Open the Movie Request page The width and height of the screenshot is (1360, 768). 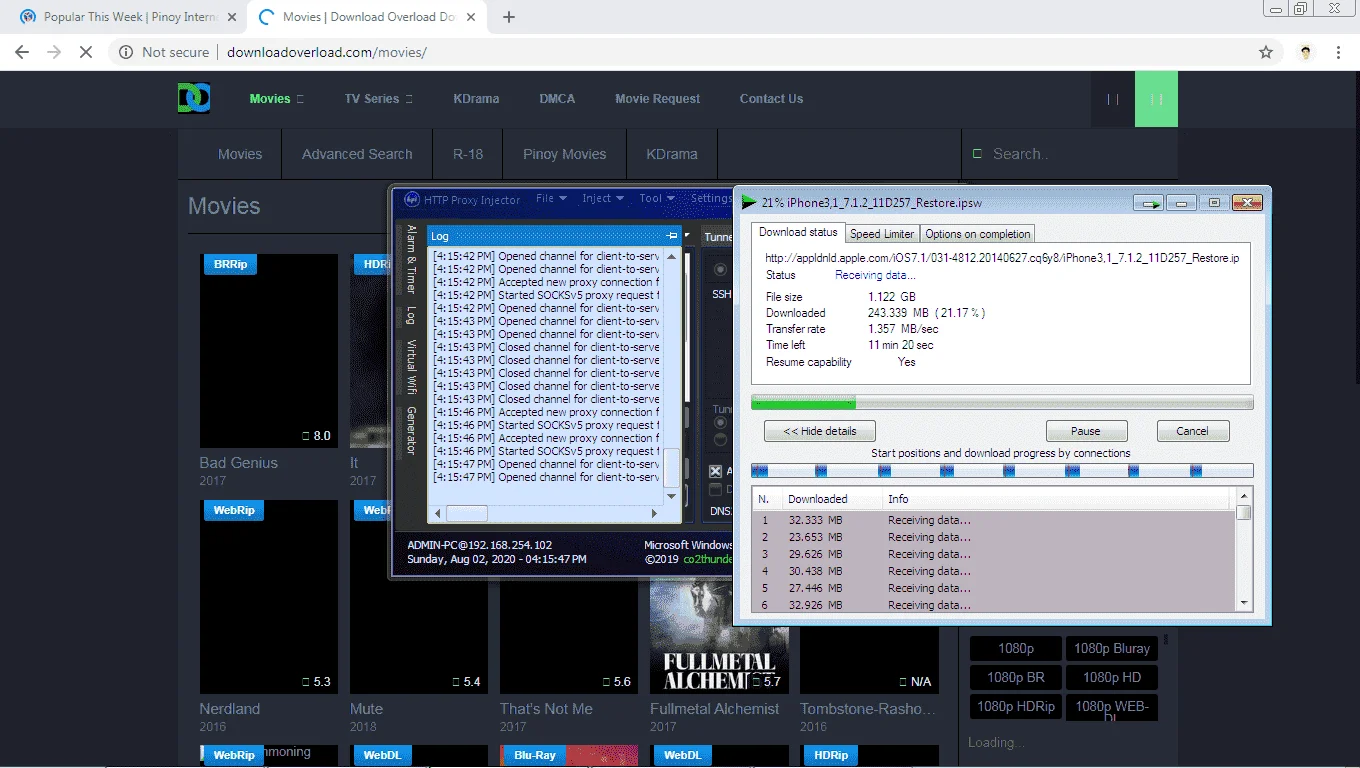click(658, 99)
